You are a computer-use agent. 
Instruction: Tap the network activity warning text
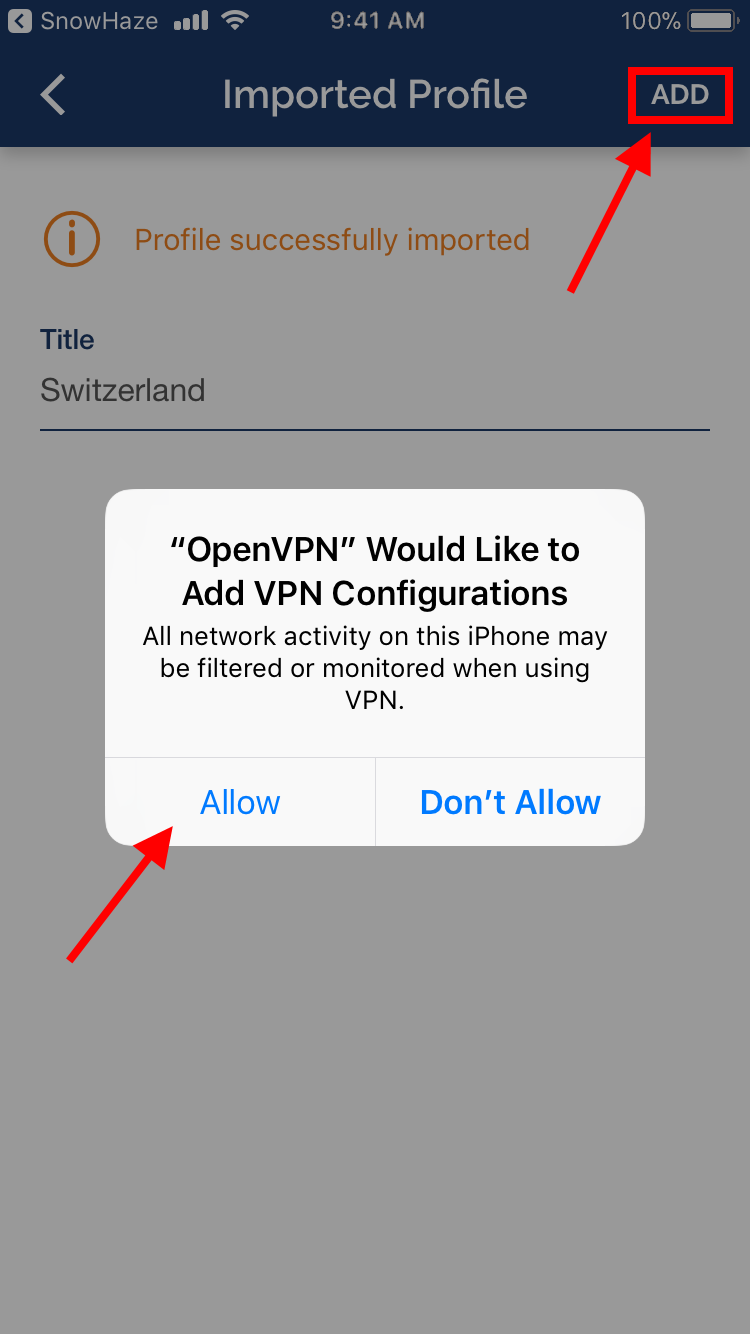pyautogui.click(x=375, y=668)
